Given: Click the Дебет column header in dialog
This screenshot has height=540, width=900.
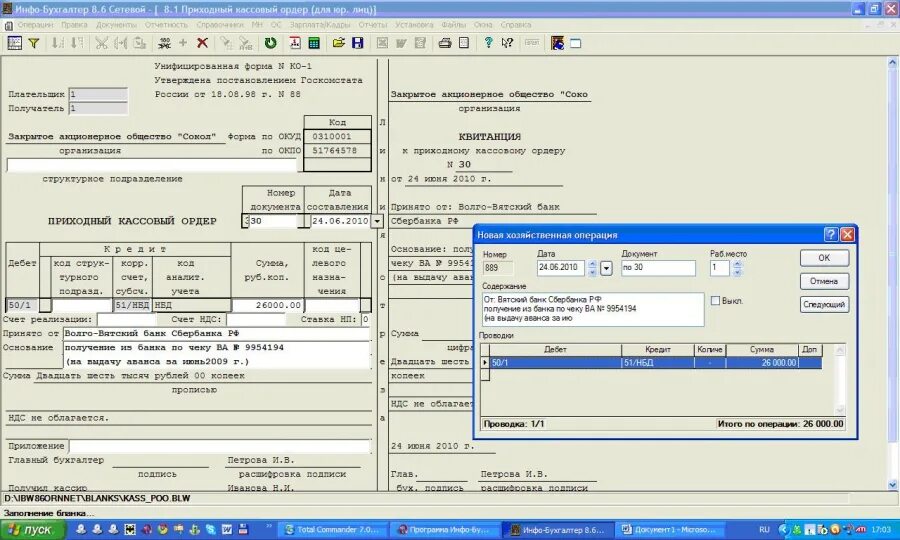Looking at the screenshot, I should pos(555,349).
